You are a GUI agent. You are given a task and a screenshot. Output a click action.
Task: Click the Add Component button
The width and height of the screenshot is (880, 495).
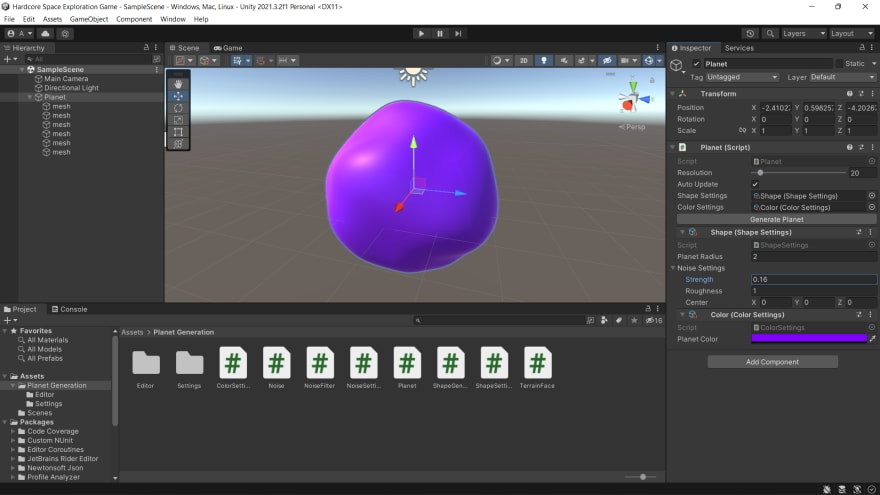point(772,362)
